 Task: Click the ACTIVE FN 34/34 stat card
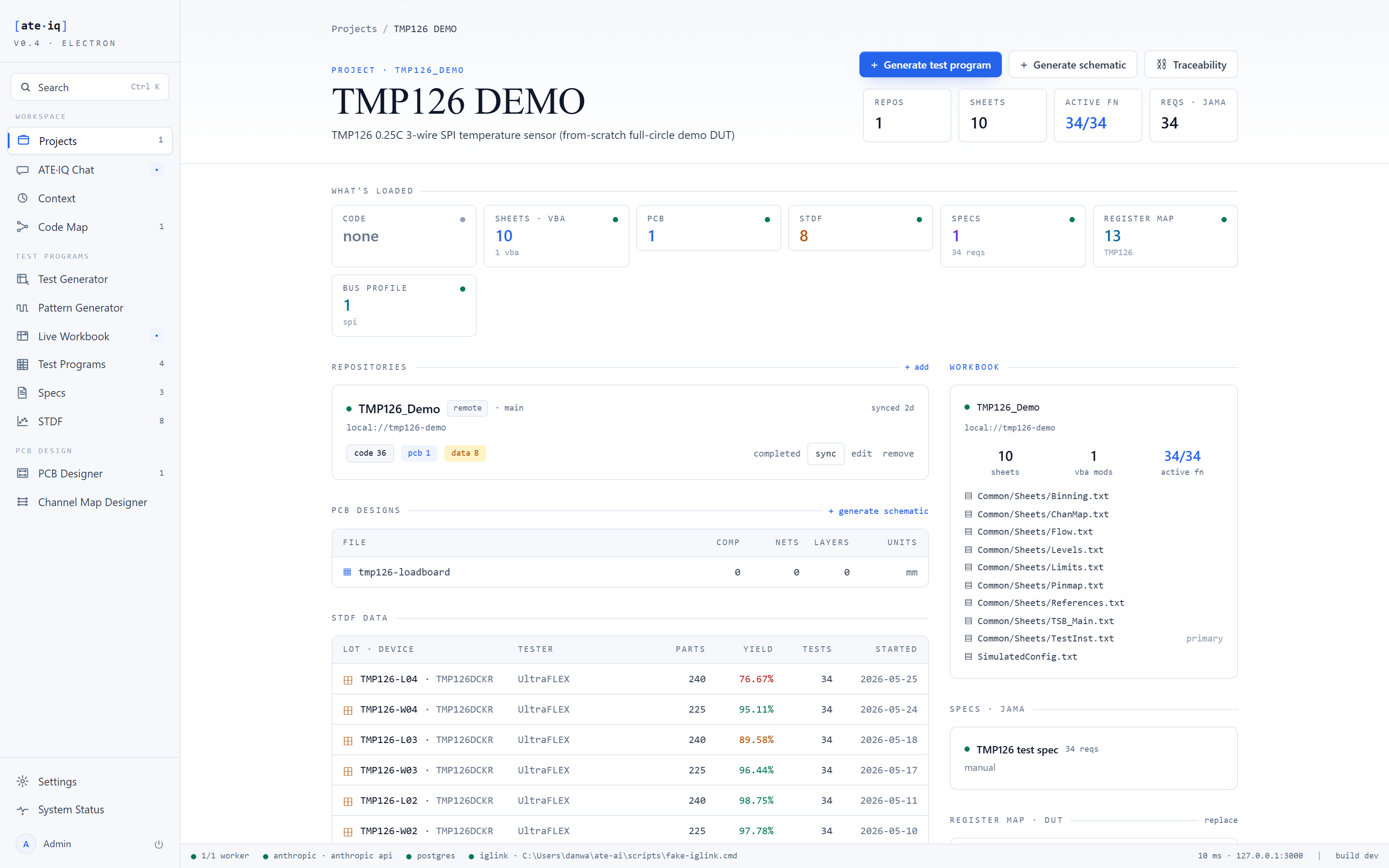(x=1097, y=115)
